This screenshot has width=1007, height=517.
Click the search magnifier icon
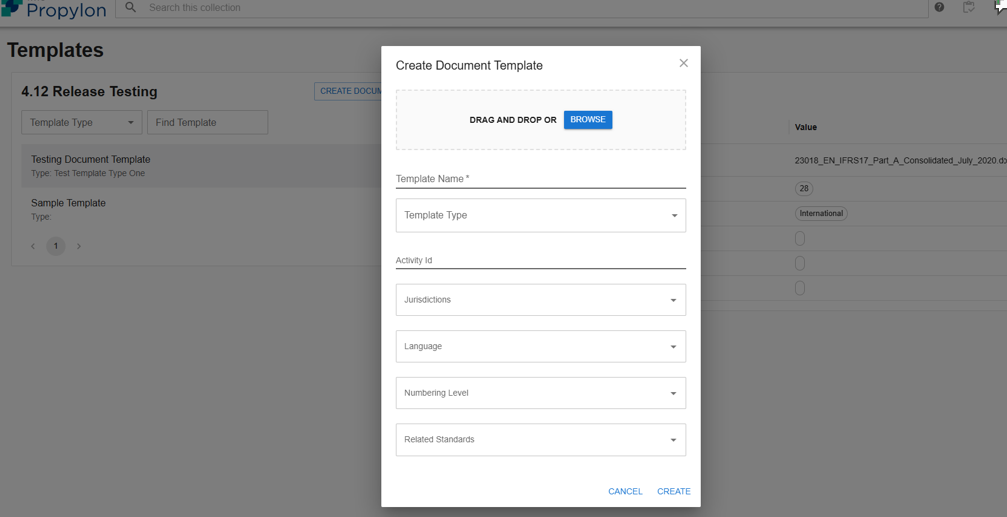(x=131, y=8)
